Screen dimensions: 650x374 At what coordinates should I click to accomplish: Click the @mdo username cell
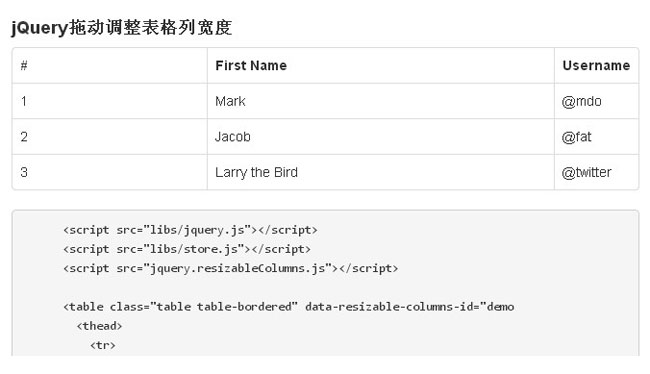coord(597,101)
